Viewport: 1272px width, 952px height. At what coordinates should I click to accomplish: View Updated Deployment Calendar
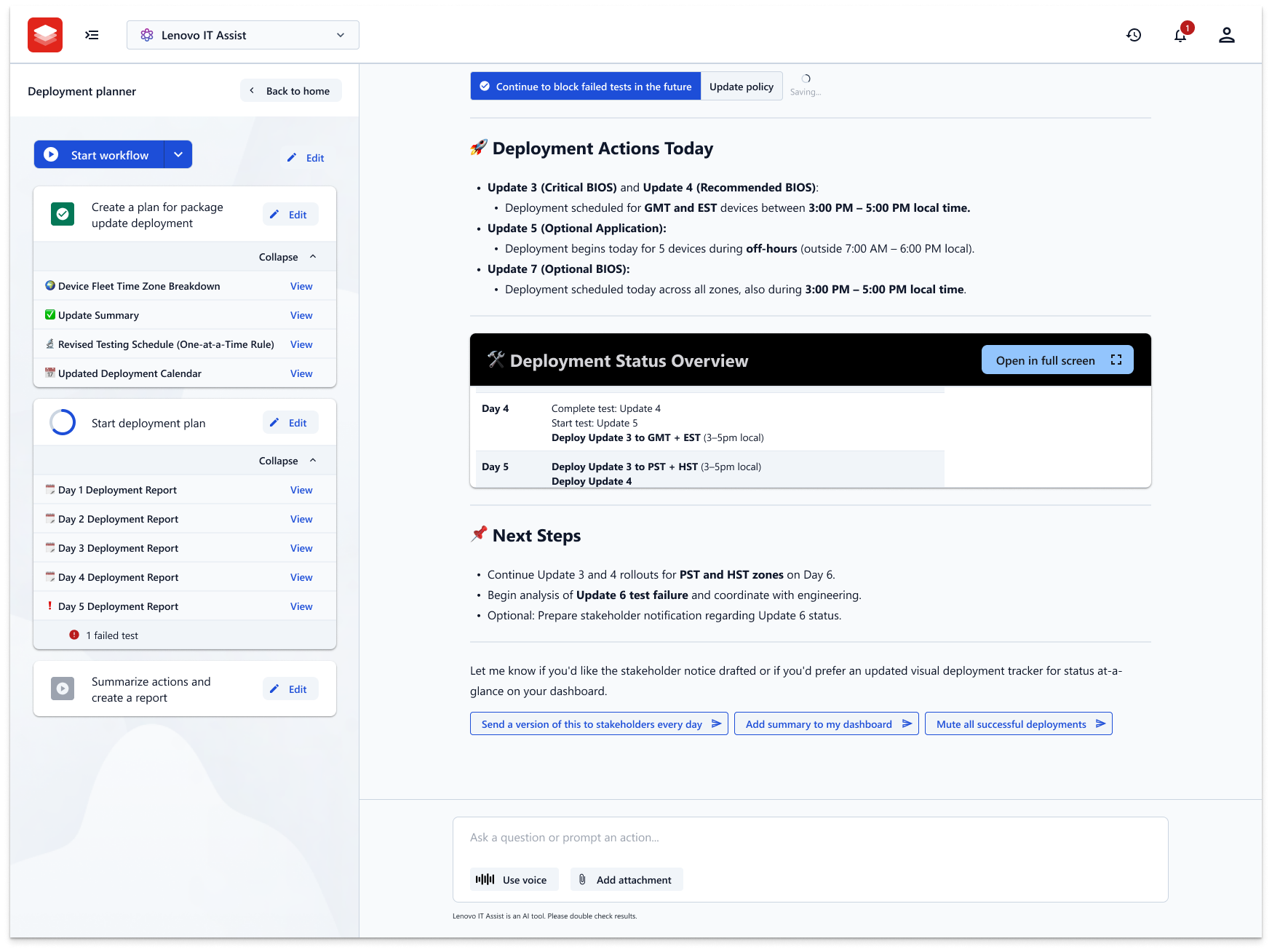[301, 373]
